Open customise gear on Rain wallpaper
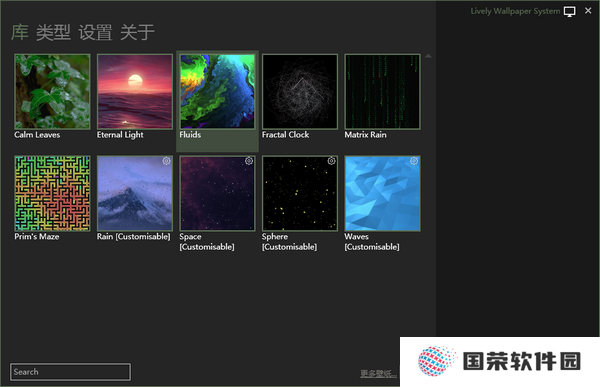600x387 pixels. tap(166, 161)
